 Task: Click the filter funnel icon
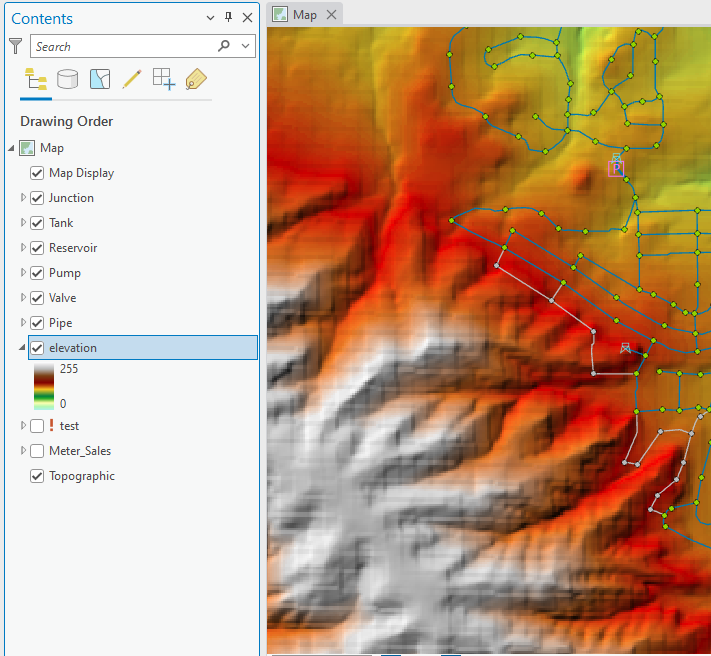point(15,46)
